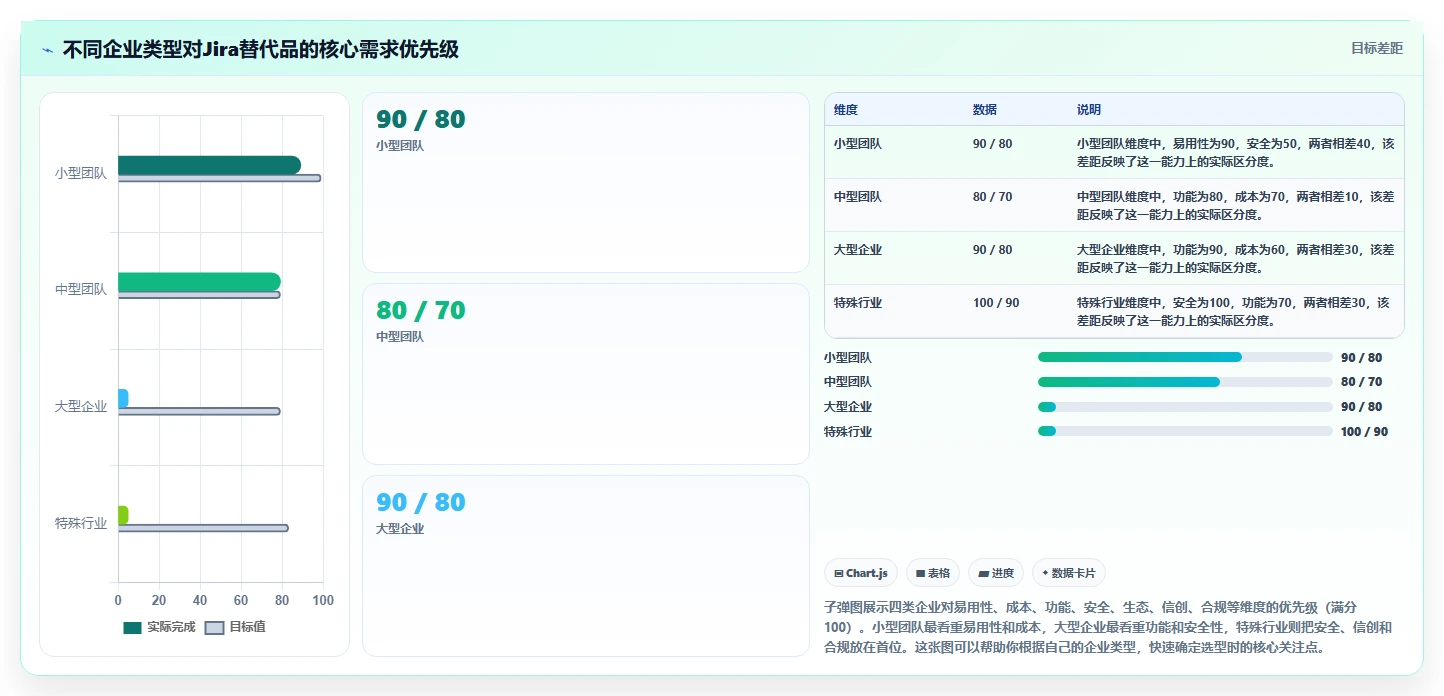Screen dimensions: 1444x696
Task: Click the 子弹图展示 summary paragraph
Action: pos(1108,627)
